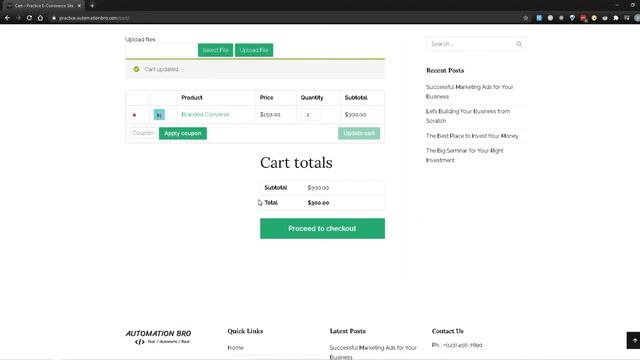Viewport: 640px width, 360px height.
Task: Open the Home link under Quick Links
Action: [236, 348]
